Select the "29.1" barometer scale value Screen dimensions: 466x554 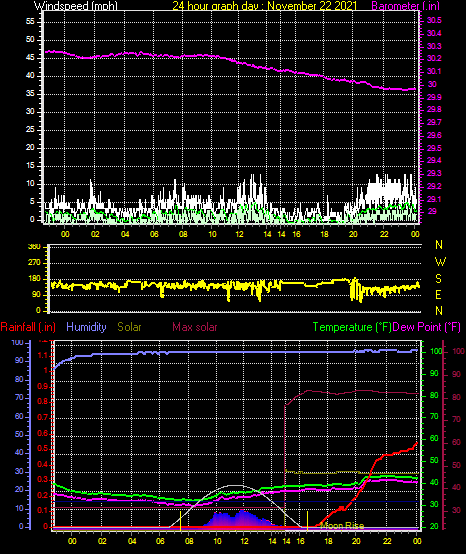(434, 199)
